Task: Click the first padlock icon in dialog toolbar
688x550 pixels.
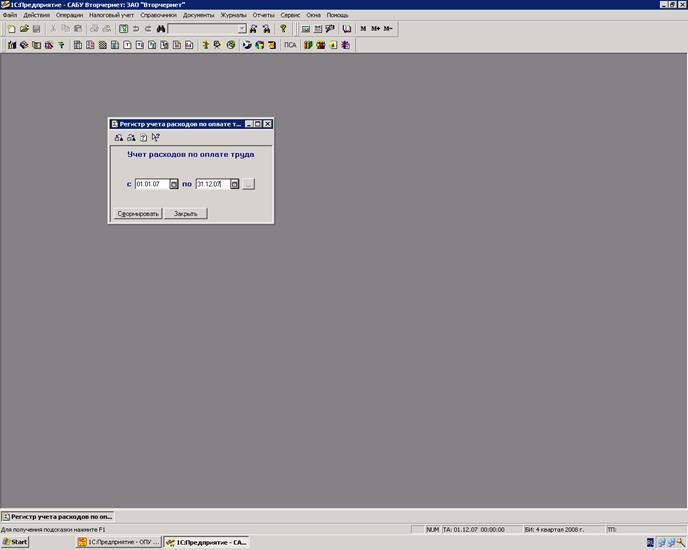Action: [x=118, y=137]
